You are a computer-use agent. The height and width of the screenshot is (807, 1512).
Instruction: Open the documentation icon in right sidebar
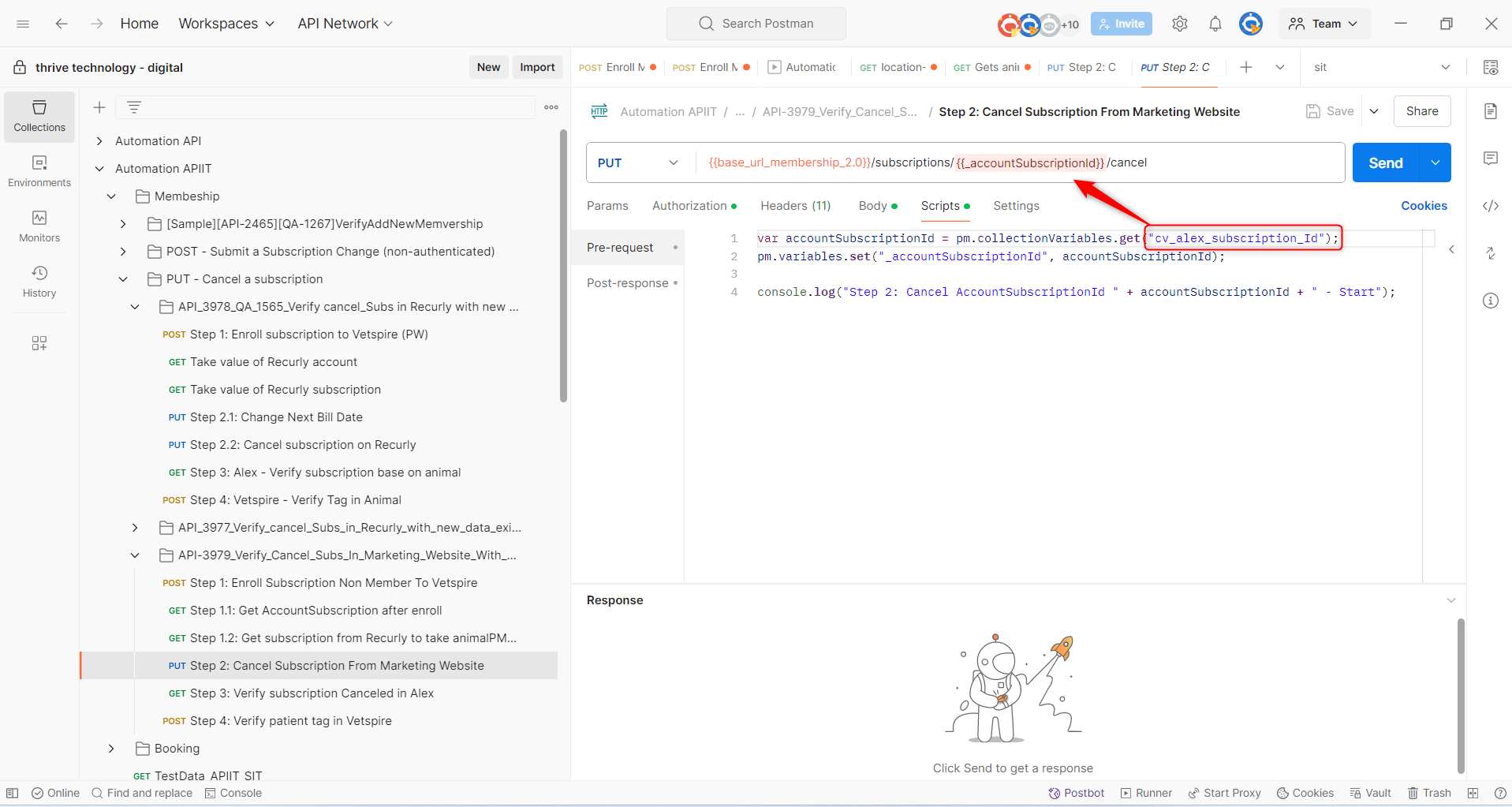pyautogui.click(x=1491, y=111)
